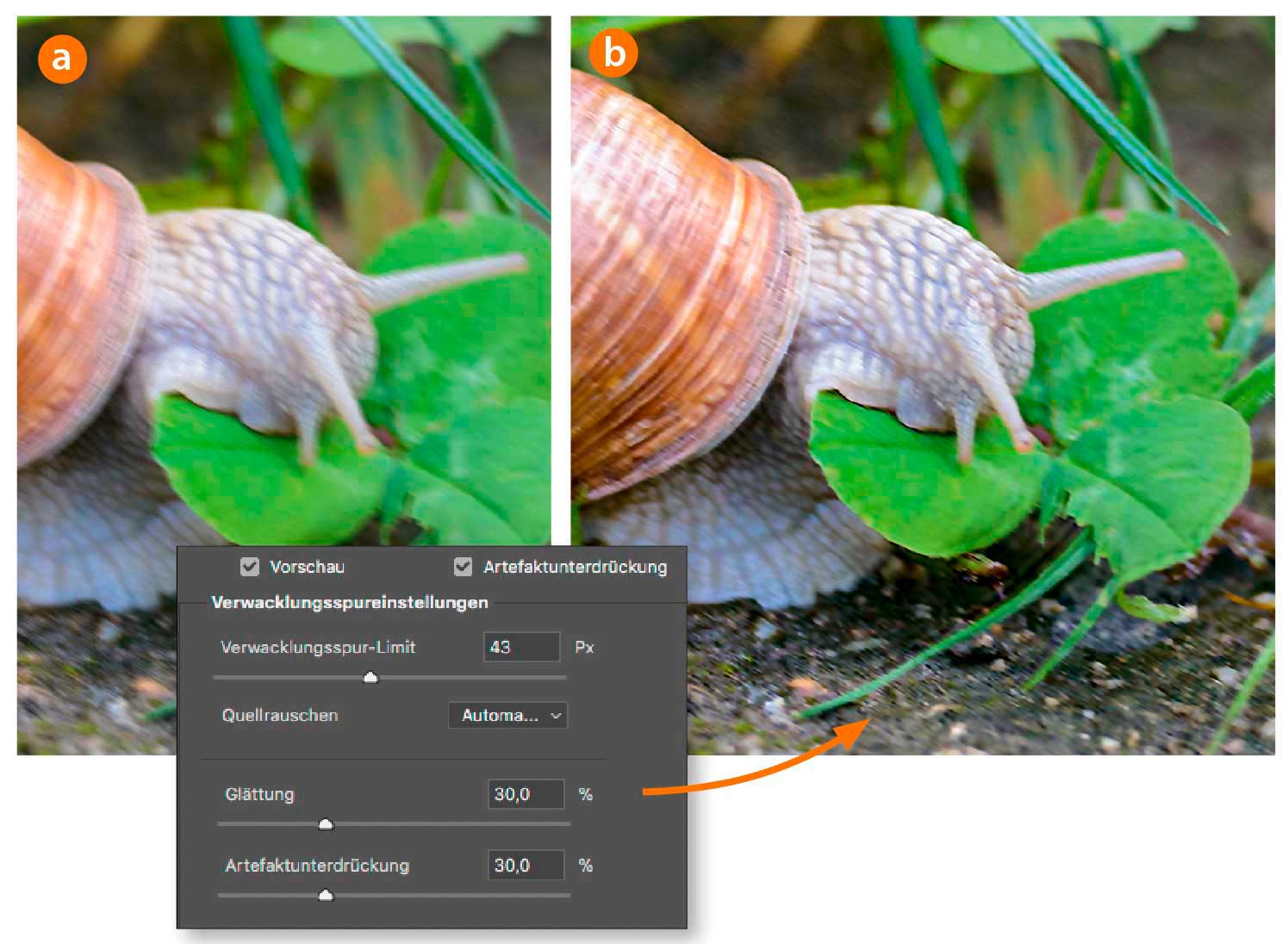
Task: Click the orange 'a' badge icon
Action: click(62, 59)
